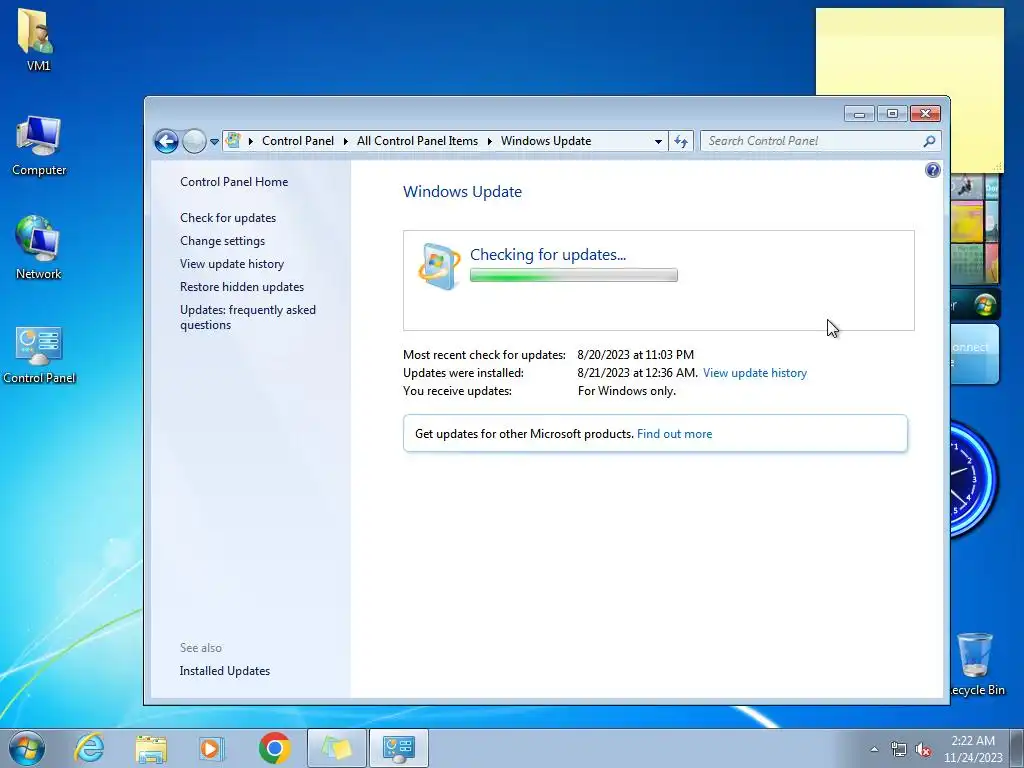Show hidden tray icons arrow
Screen dimensions: 1024x768
click(x=874, y=749)
